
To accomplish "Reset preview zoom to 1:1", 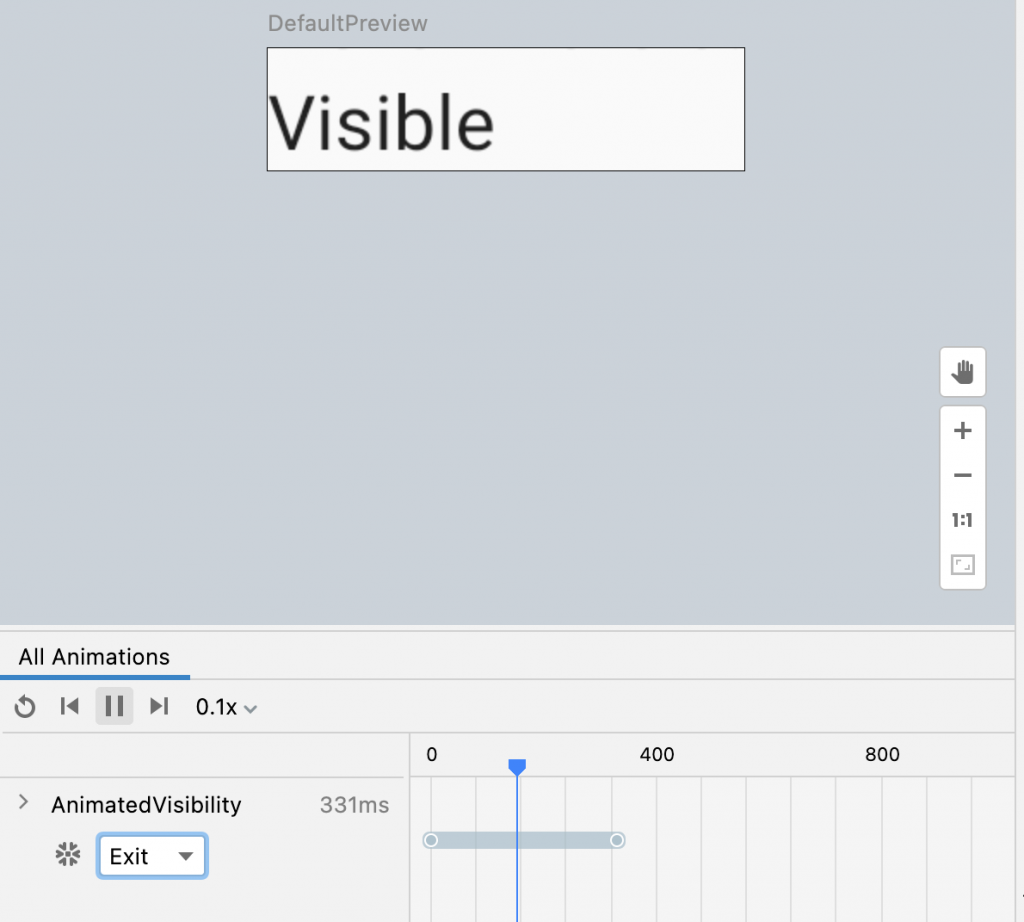I will point(963,520).
